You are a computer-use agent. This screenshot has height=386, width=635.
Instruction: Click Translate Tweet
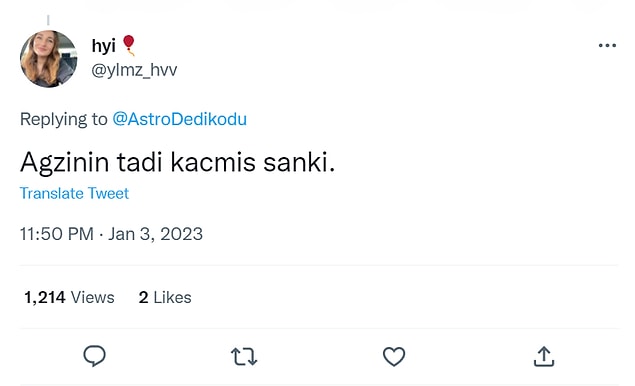coord(74,193)
